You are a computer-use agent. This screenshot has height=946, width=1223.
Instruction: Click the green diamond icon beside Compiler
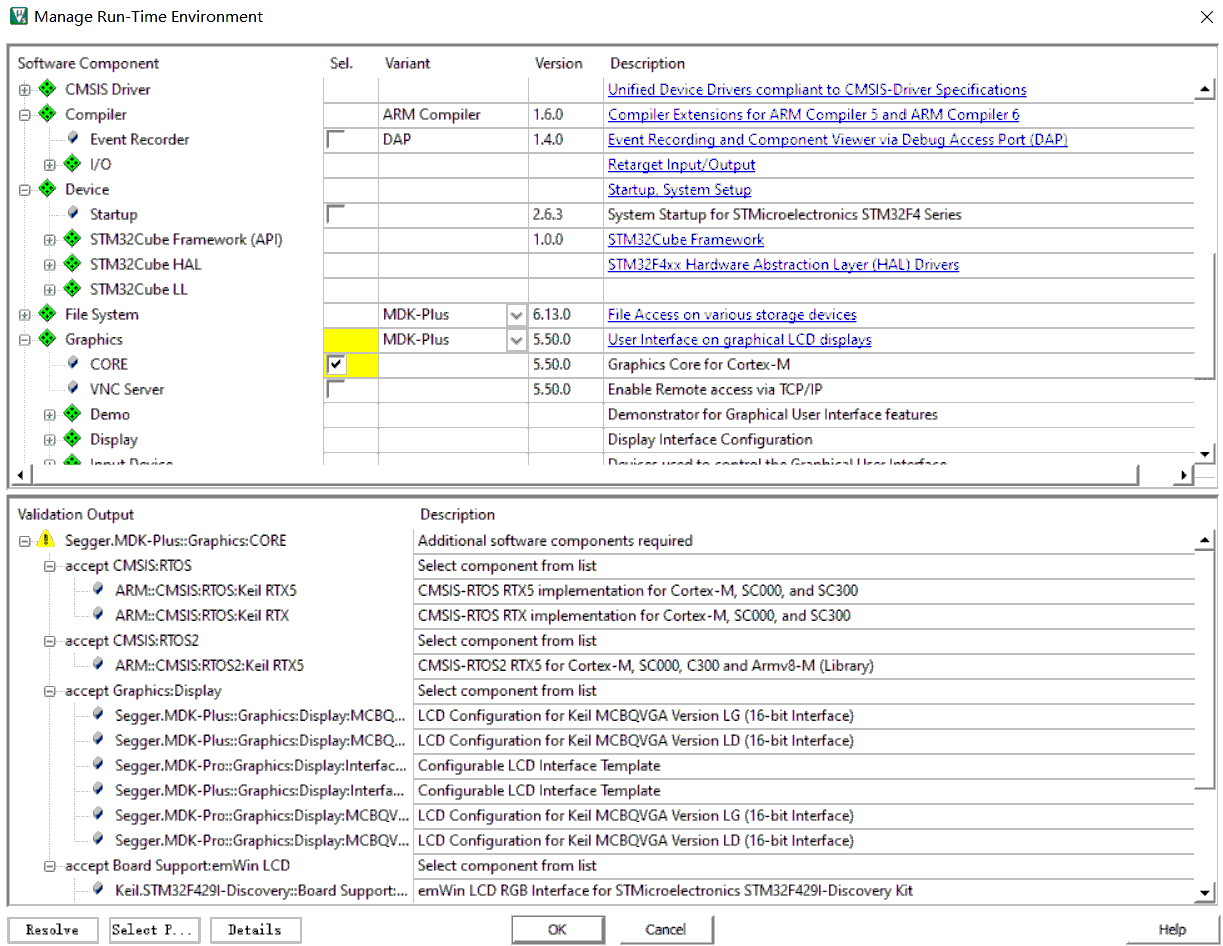[x=46, y=114]
